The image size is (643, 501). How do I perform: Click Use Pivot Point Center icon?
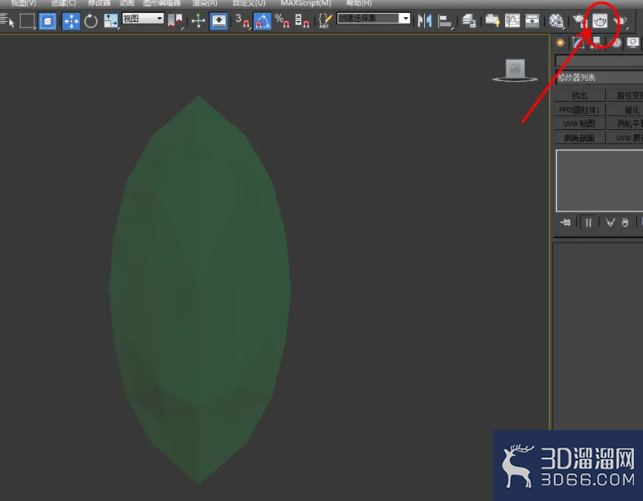pos(176,20)
